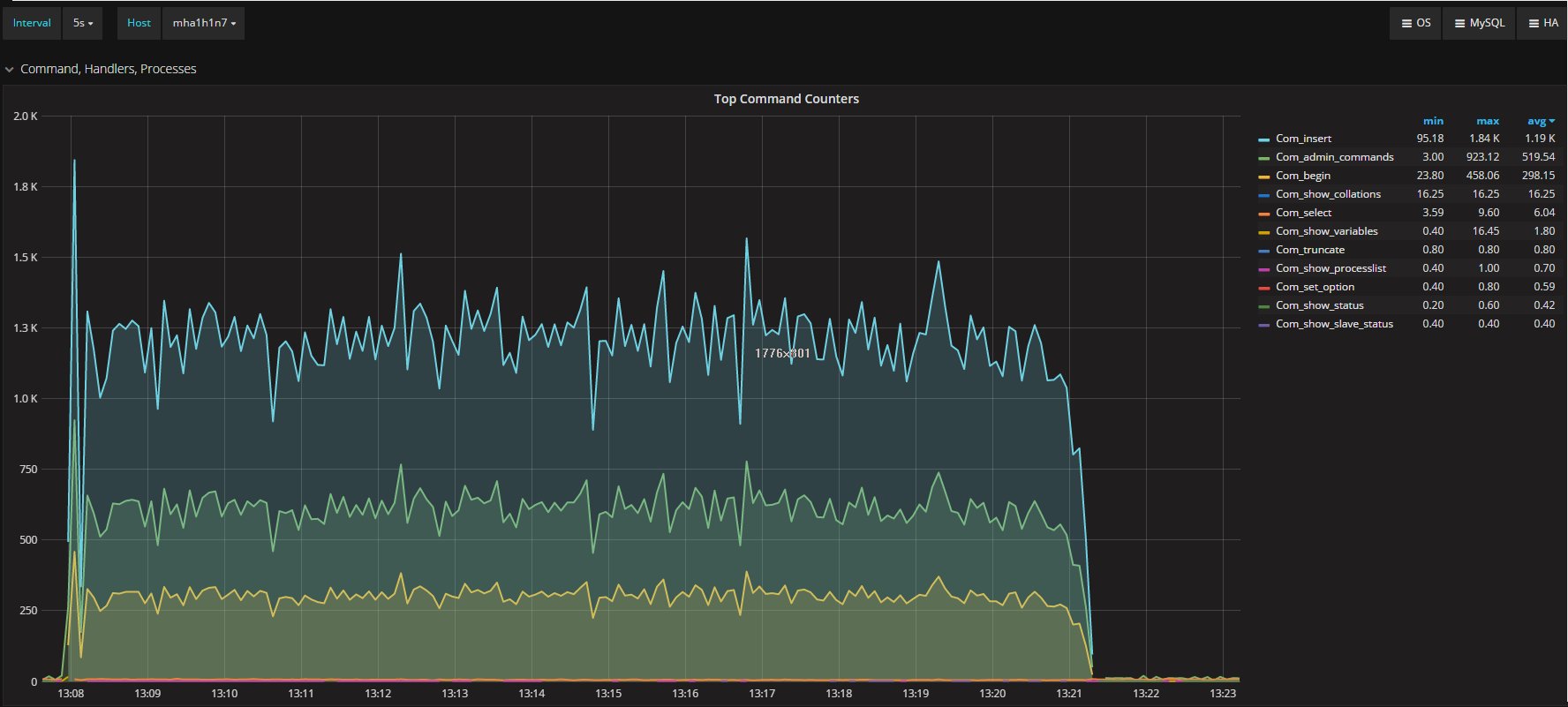
Task: Toggle Com_show_variables series visibility
Action: [x=1326, y=231]
